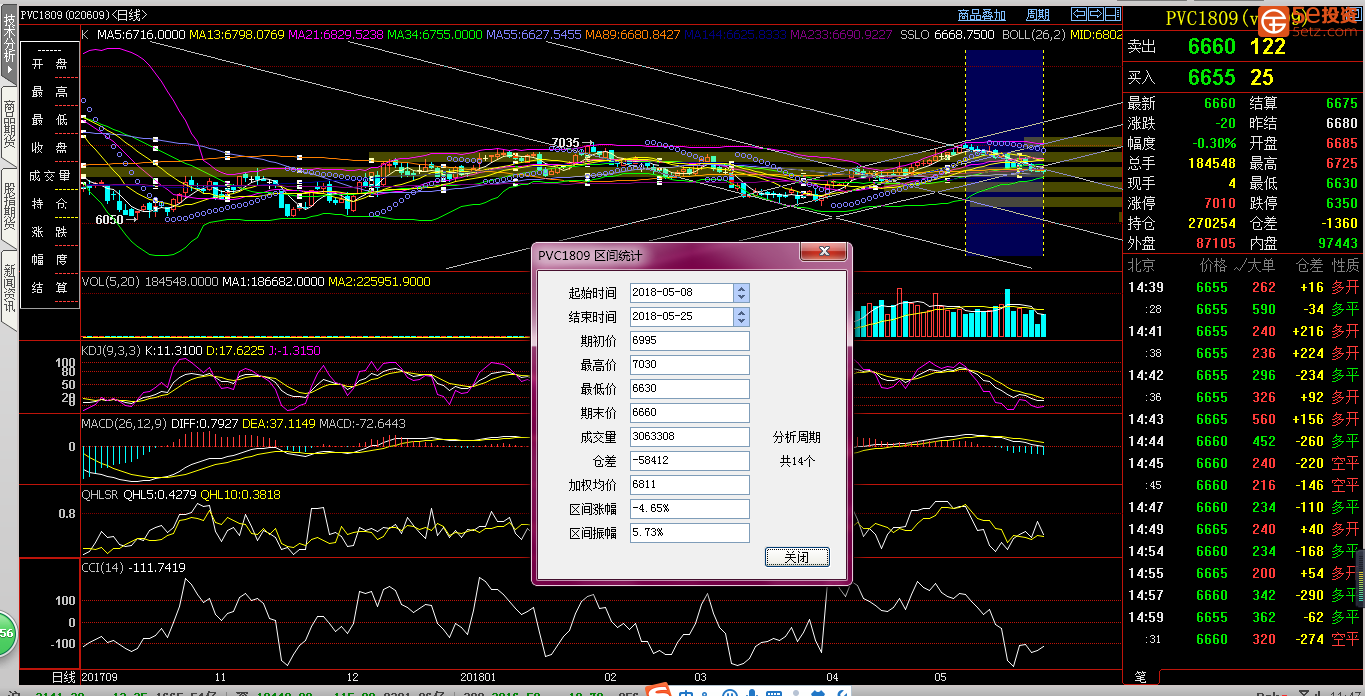The width and height of the screenshot is (1365, 696).
Task: Click the 持仓 value 270254
Action: pyautogui.click(x=1211, y=223)
